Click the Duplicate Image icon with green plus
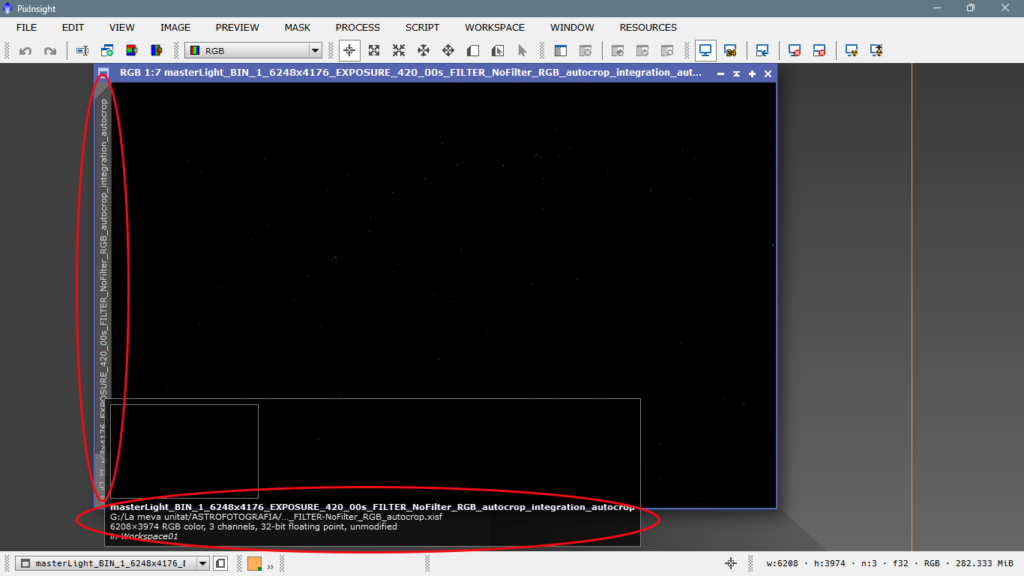Screen dimensions: 1024x576 click(107, 50)
